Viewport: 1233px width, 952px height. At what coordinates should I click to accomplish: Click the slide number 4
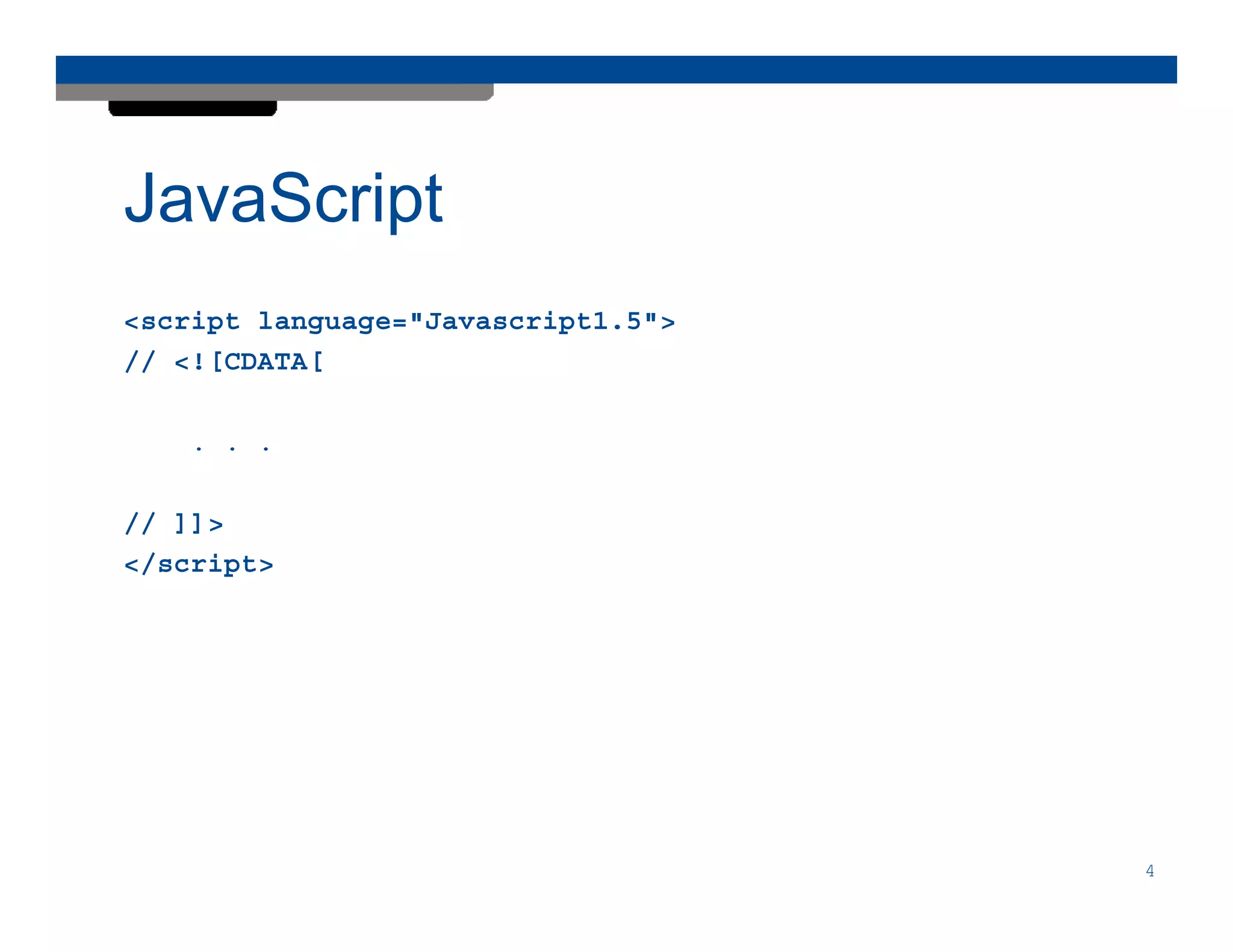[1150, 871]
